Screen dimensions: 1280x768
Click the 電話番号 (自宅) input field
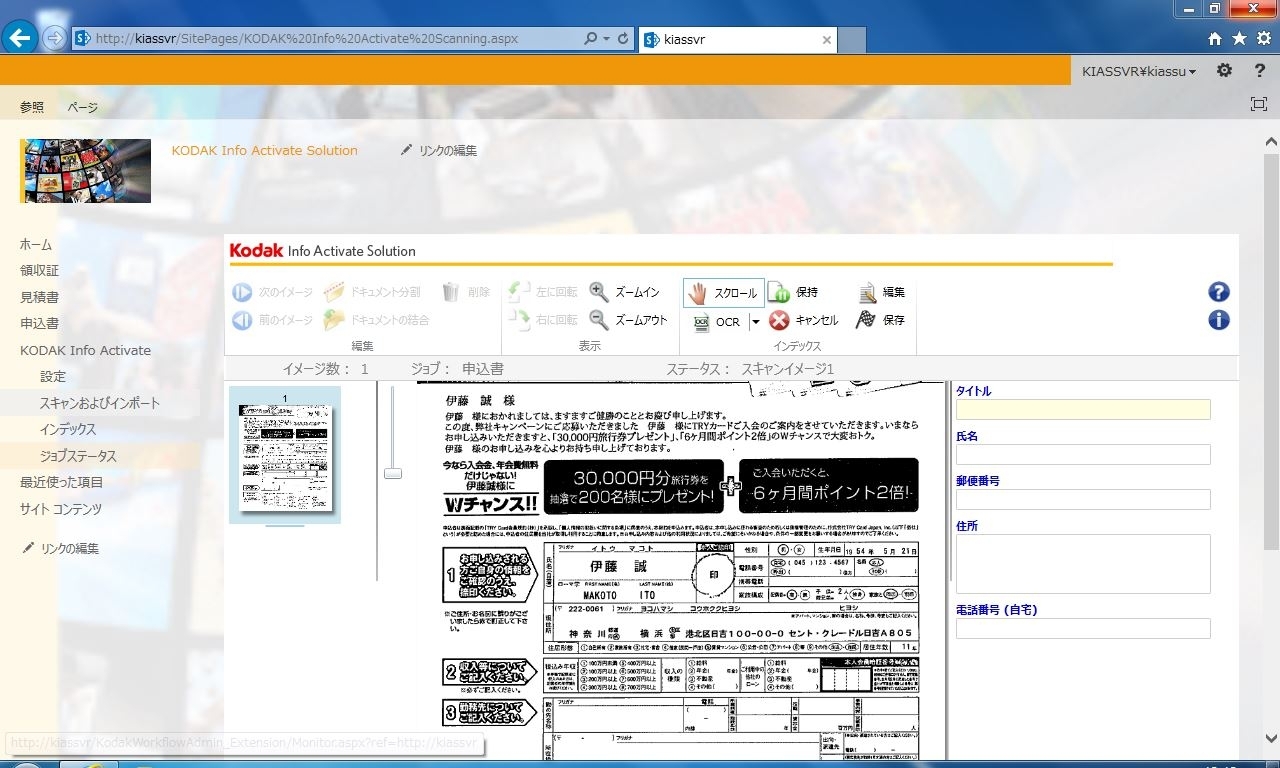tap(1083, 628)
